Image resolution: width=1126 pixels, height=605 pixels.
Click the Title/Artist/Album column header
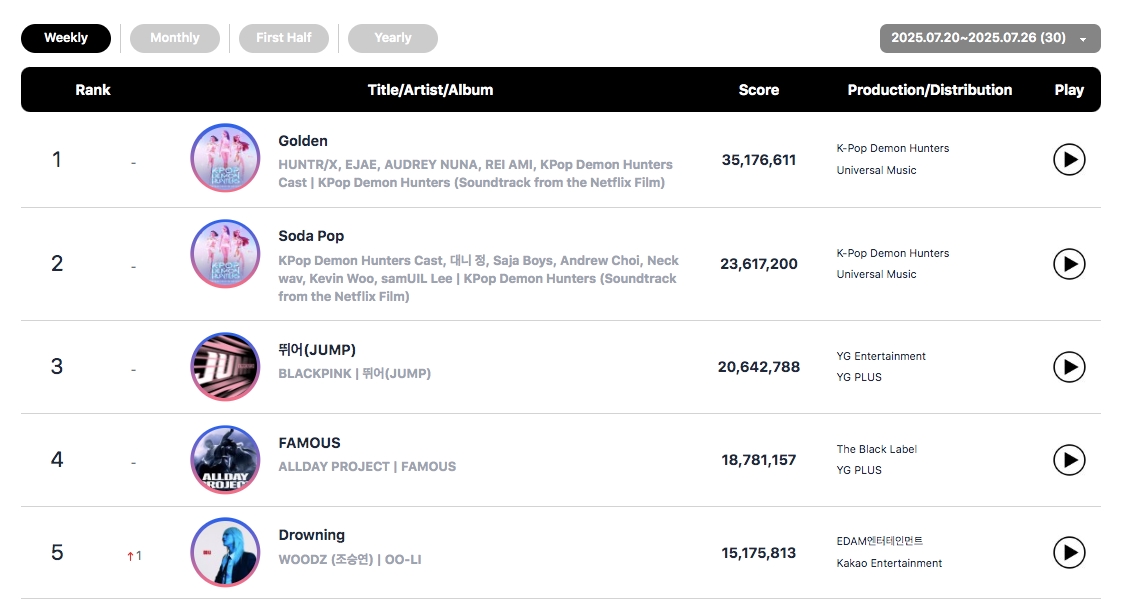click(x=430, y=90)
